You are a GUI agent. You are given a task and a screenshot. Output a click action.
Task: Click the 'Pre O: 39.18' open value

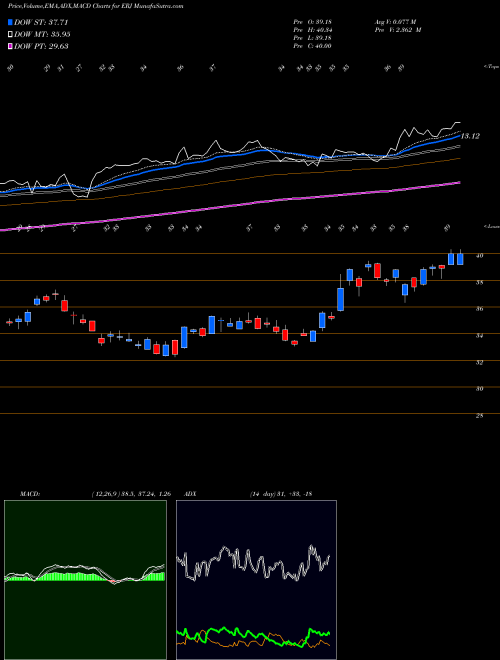coord(313,22)
